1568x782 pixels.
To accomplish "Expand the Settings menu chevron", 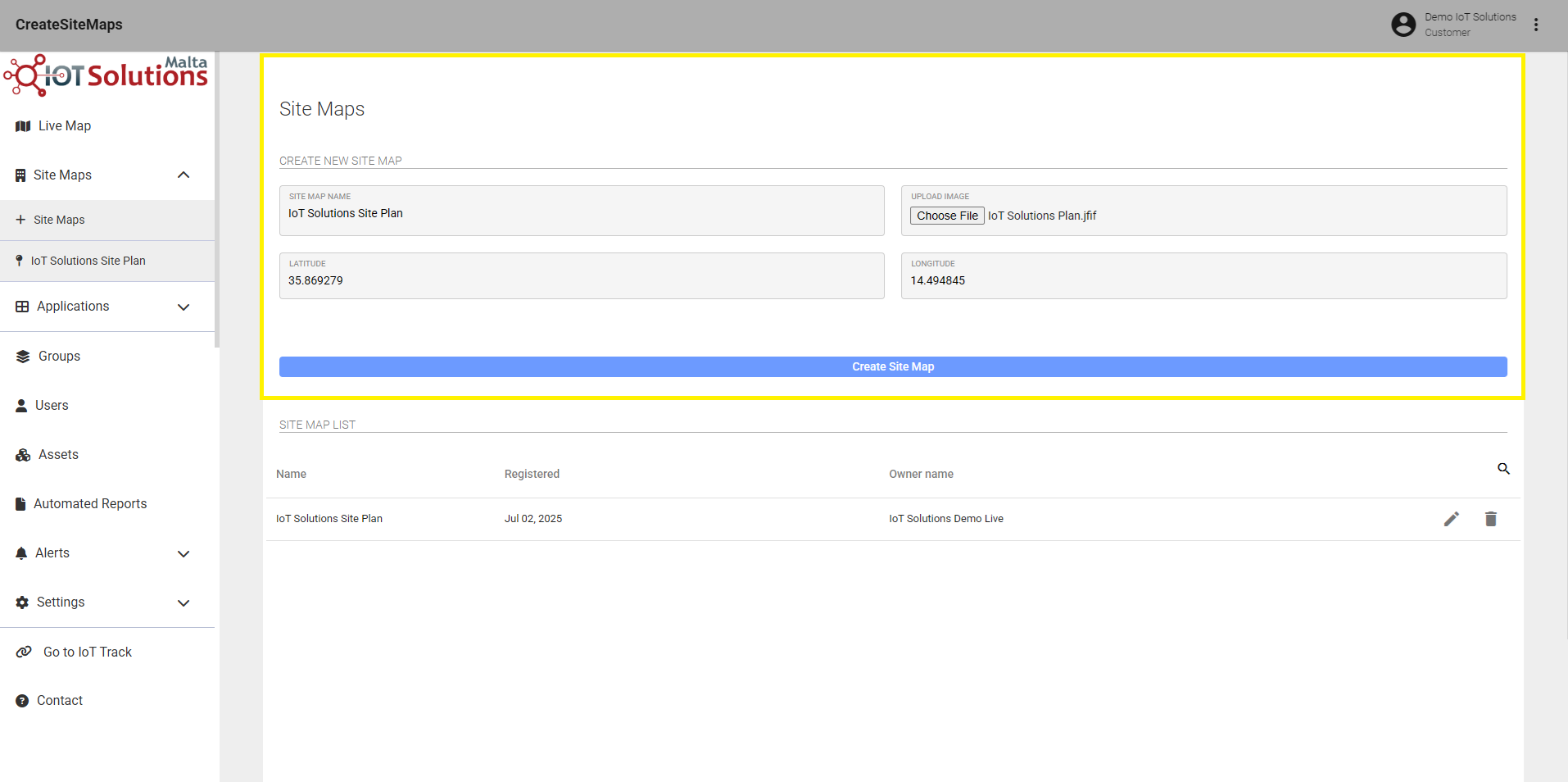I will tap(184, 602).
